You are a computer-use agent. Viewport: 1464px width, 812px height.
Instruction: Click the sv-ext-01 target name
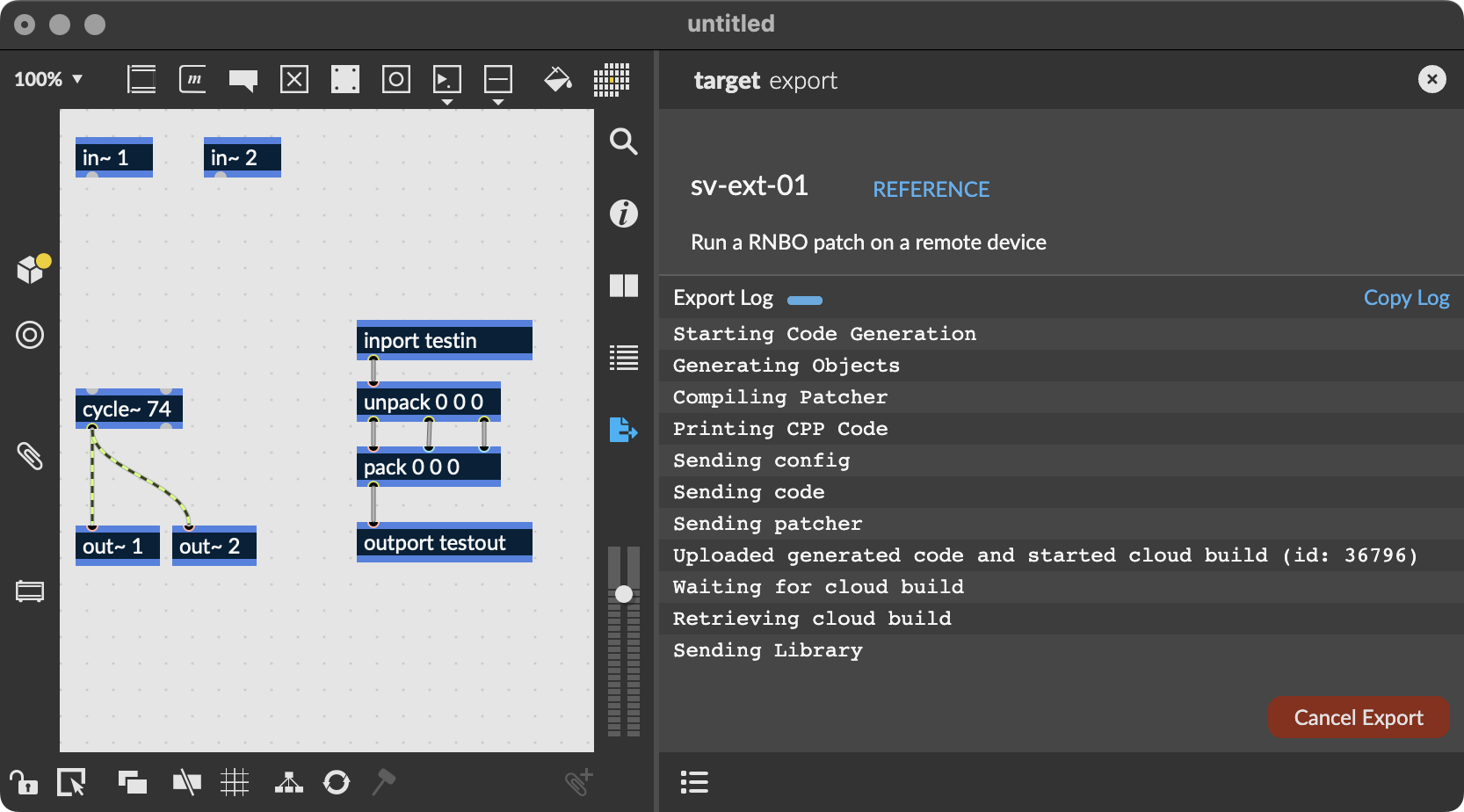(x=749, y=185)
